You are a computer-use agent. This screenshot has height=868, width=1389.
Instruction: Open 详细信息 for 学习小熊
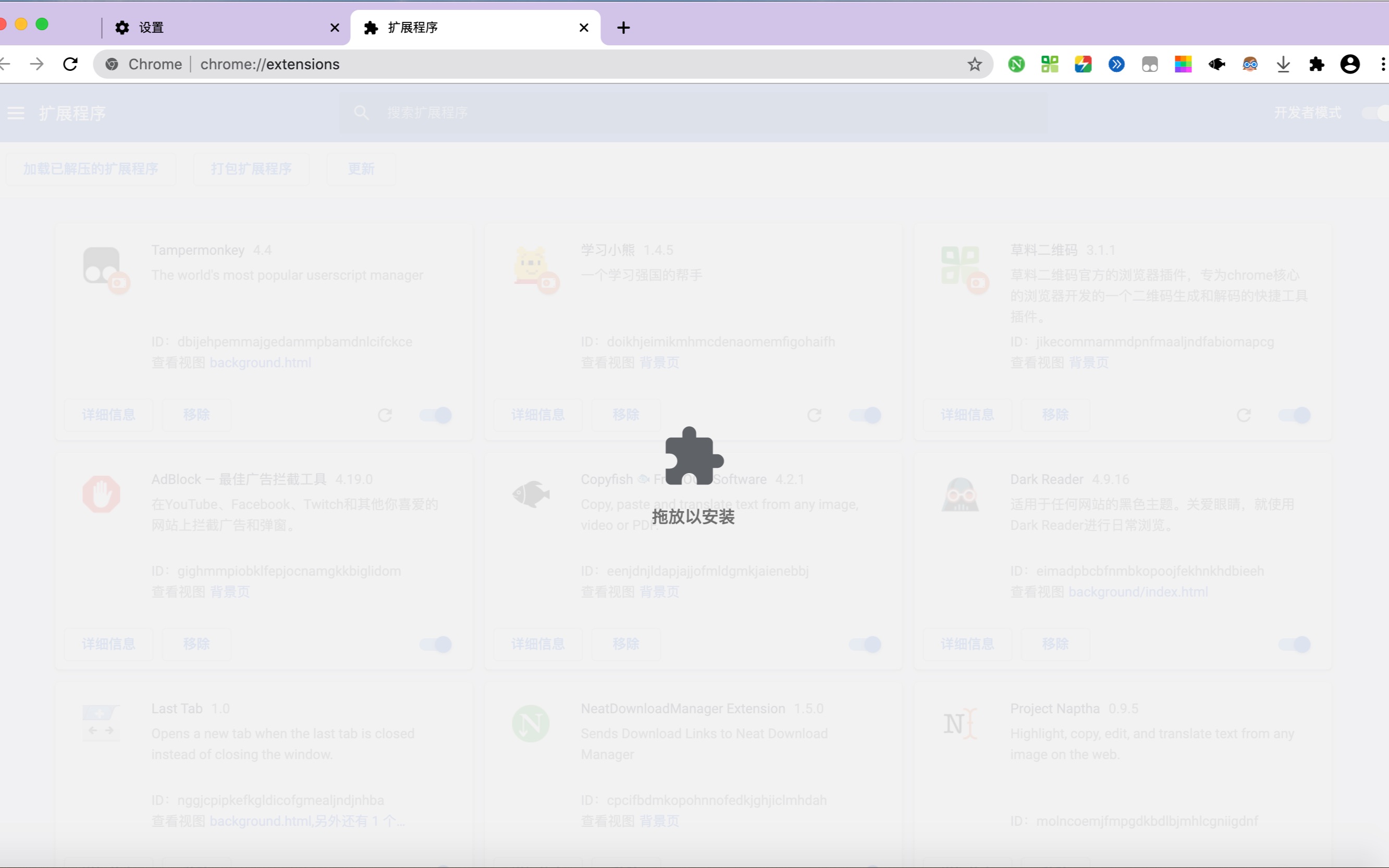tap(538, 415)
